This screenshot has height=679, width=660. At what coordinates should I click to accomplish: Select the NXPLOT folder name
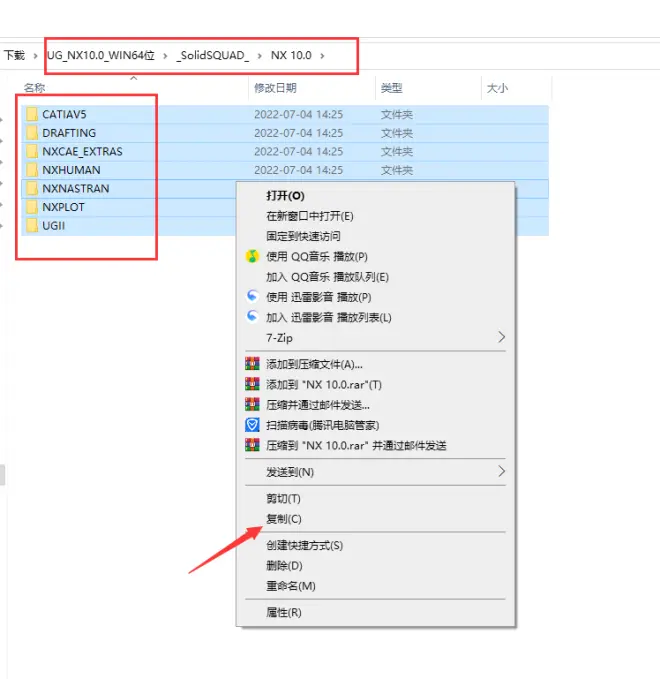coord(63,207)
